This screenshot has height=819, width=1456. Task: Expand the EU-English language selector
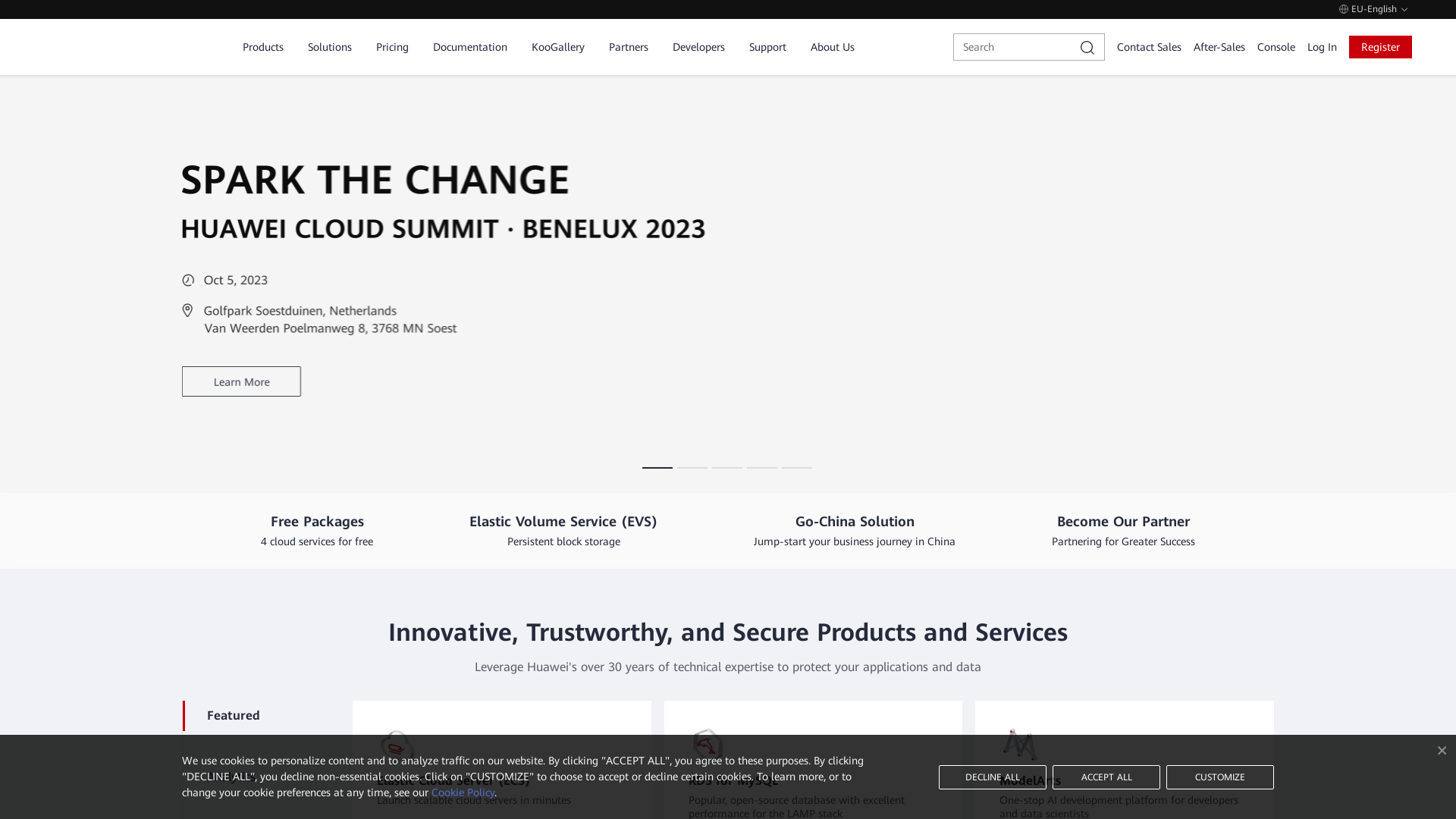[x=1373, y=9]
